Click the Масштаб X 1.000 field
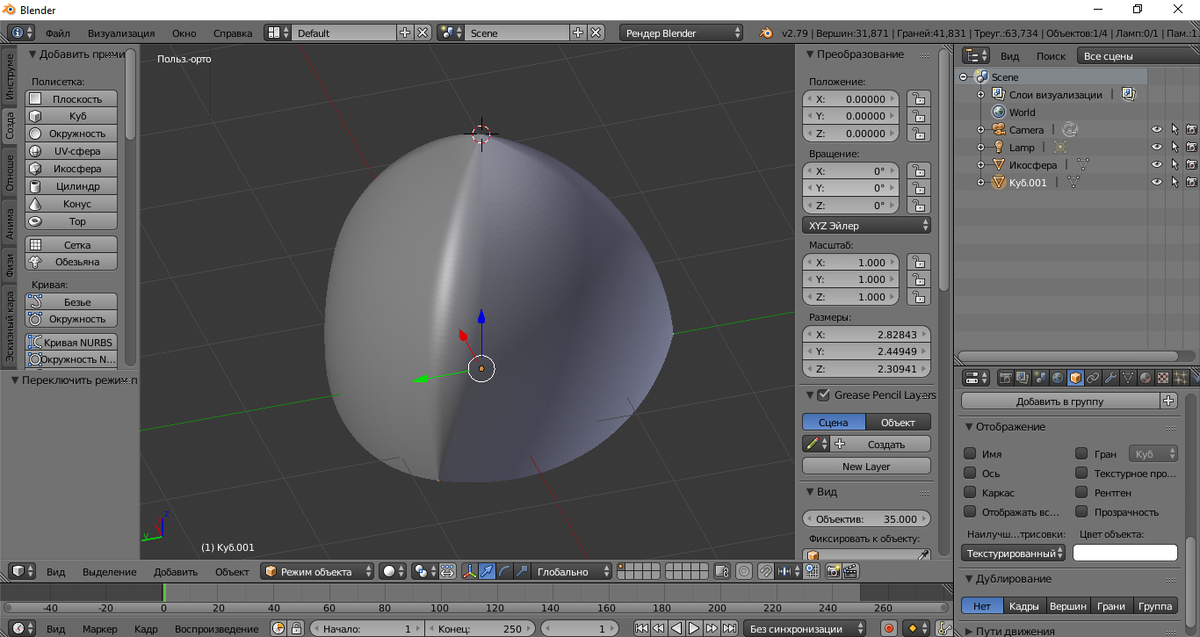The width and height of the screenshot is (1200, 637). (x=851, y=262)
